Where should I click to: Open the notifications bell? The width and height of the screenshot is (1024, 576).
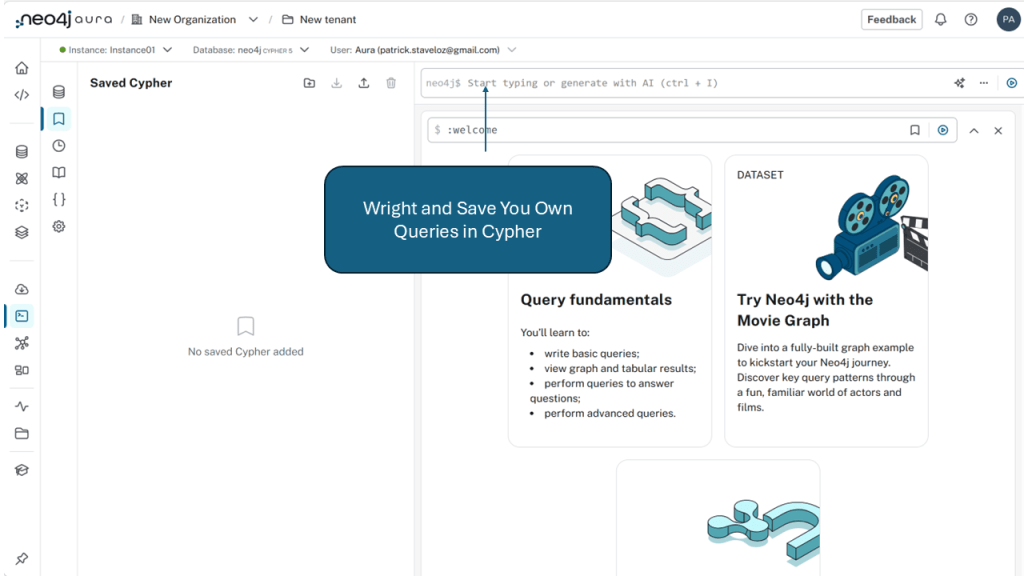pos(940,20)
